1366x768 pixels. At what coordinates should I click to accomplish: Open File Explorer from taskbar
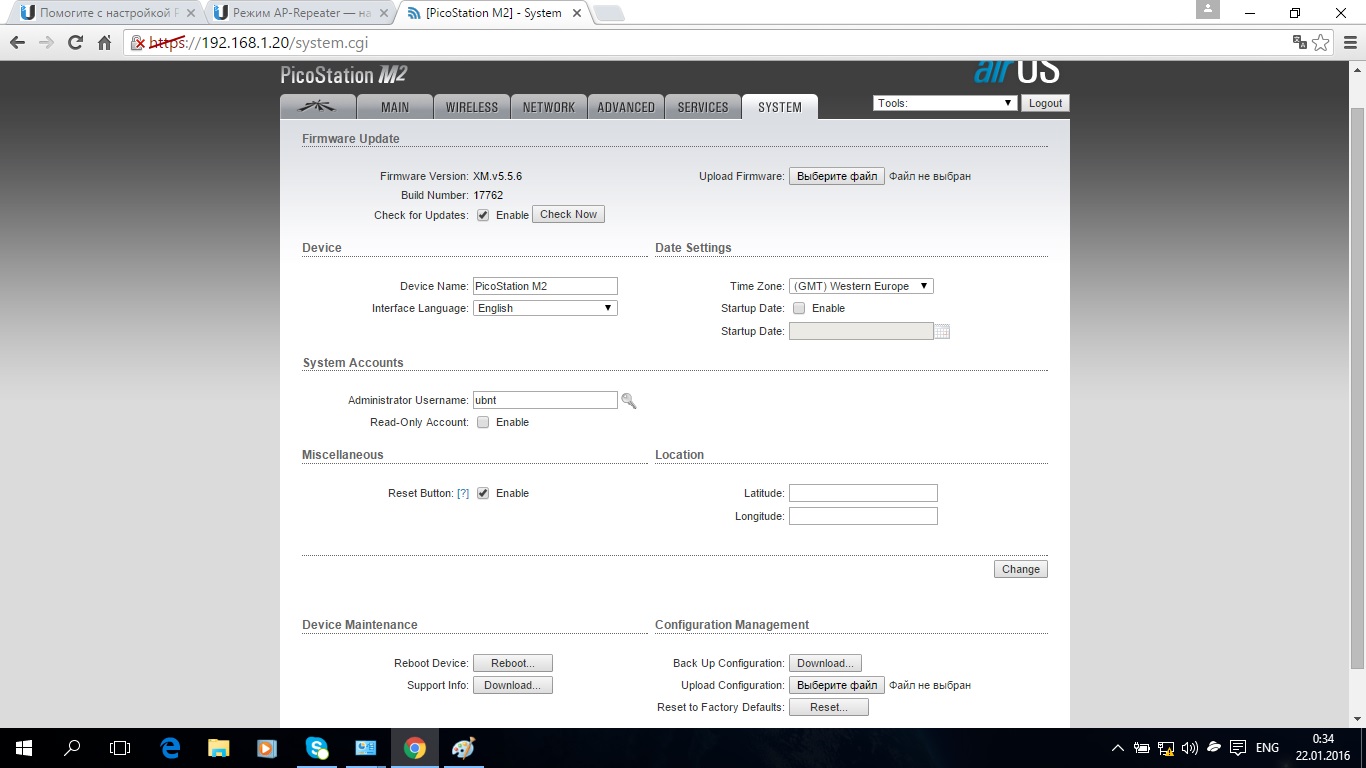(218, 747)
